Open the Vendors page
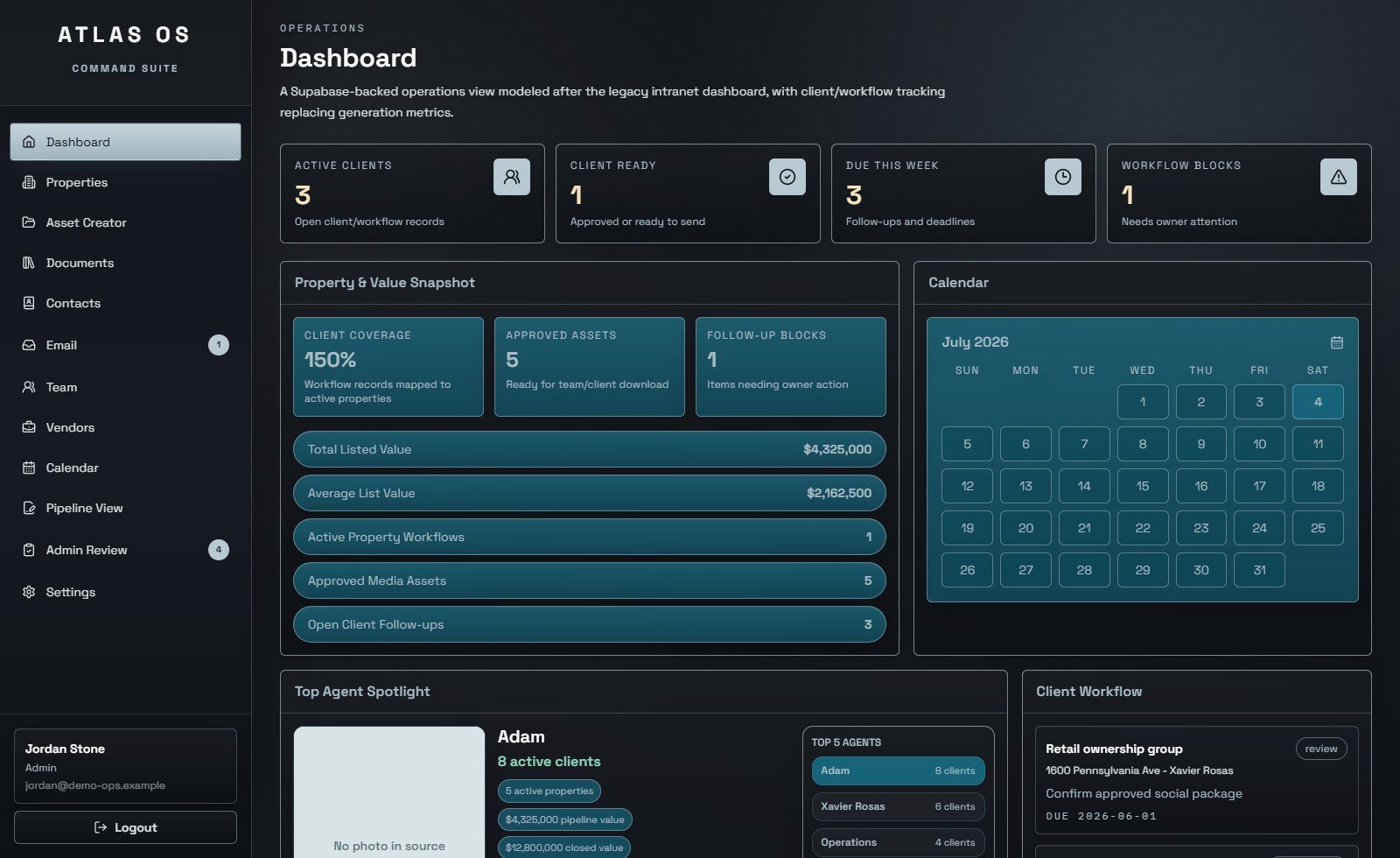 125,427
